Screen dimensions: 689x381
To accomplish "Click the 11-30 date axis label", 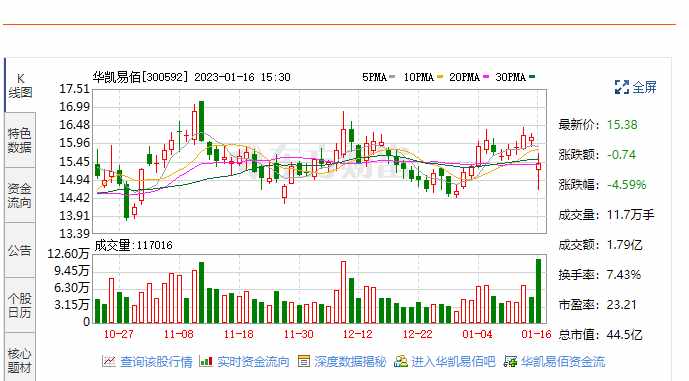I will (x=298, y=334).
